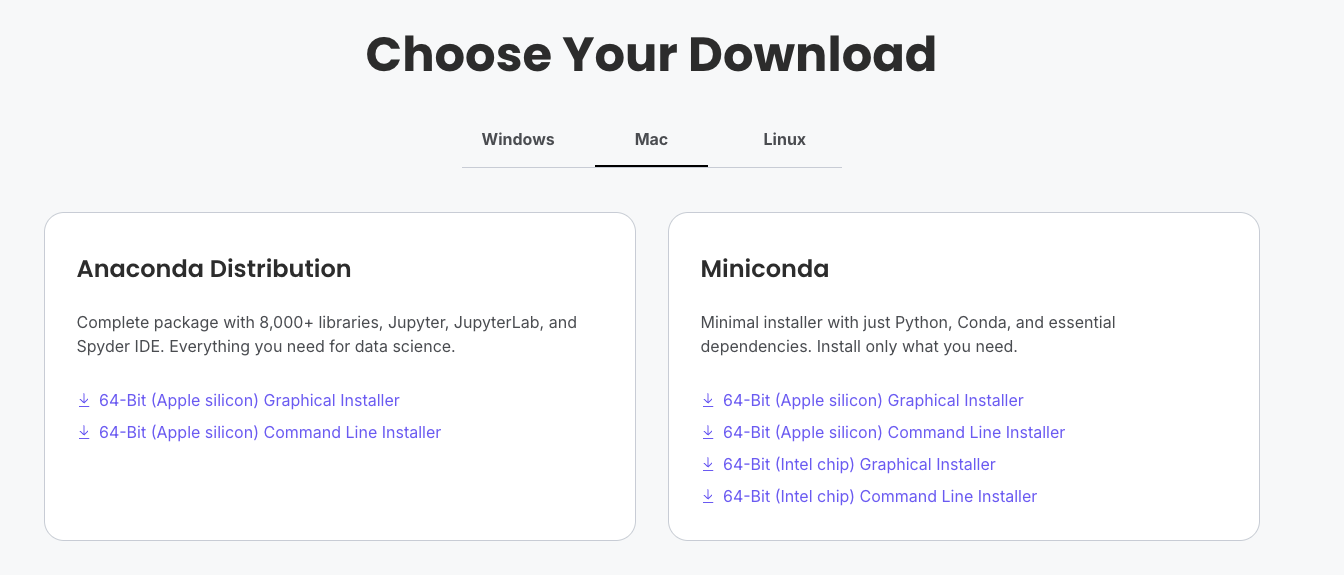Click download icon beside Miniconda Apple silicon Command Line
This screenshot has width=1344, height=575.
pos(708,433)
